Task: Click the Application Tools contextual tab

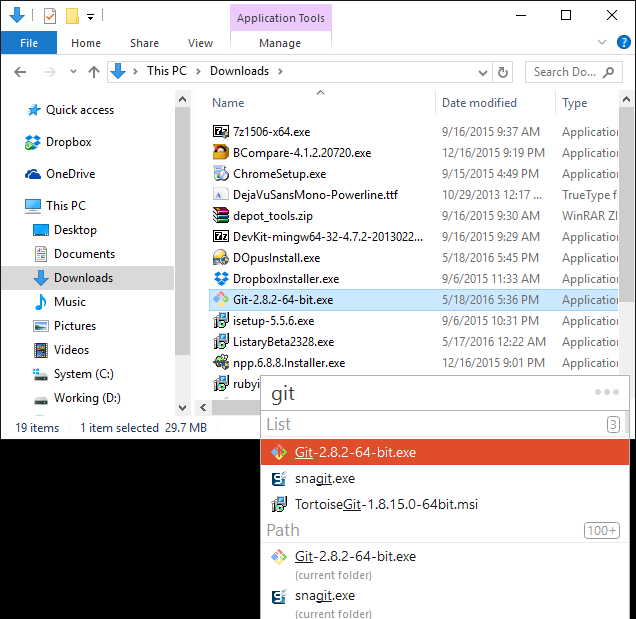Action: tap(281, 18)
